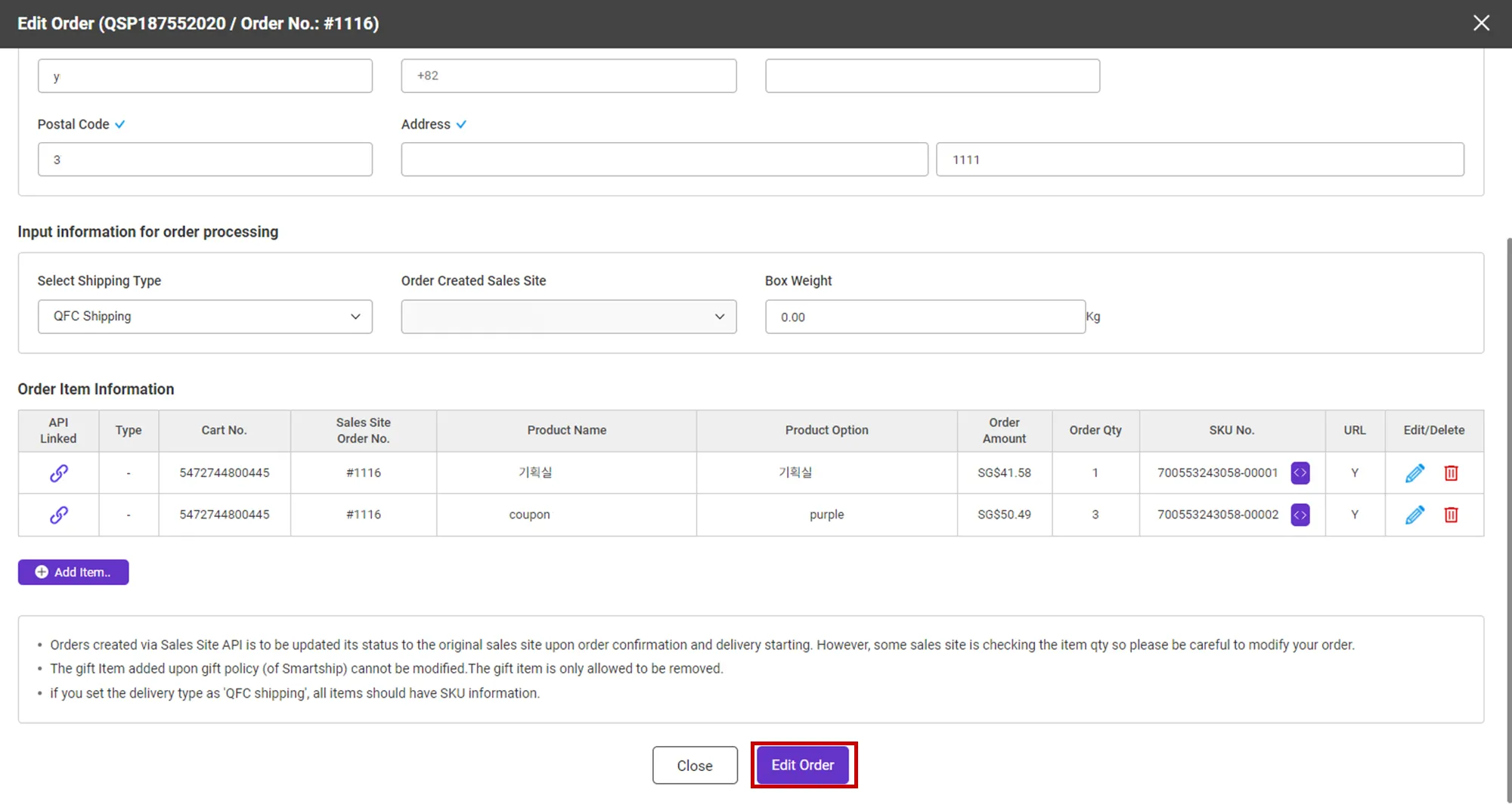Click API link icon for 기획실 item

[x=59, y=473]
